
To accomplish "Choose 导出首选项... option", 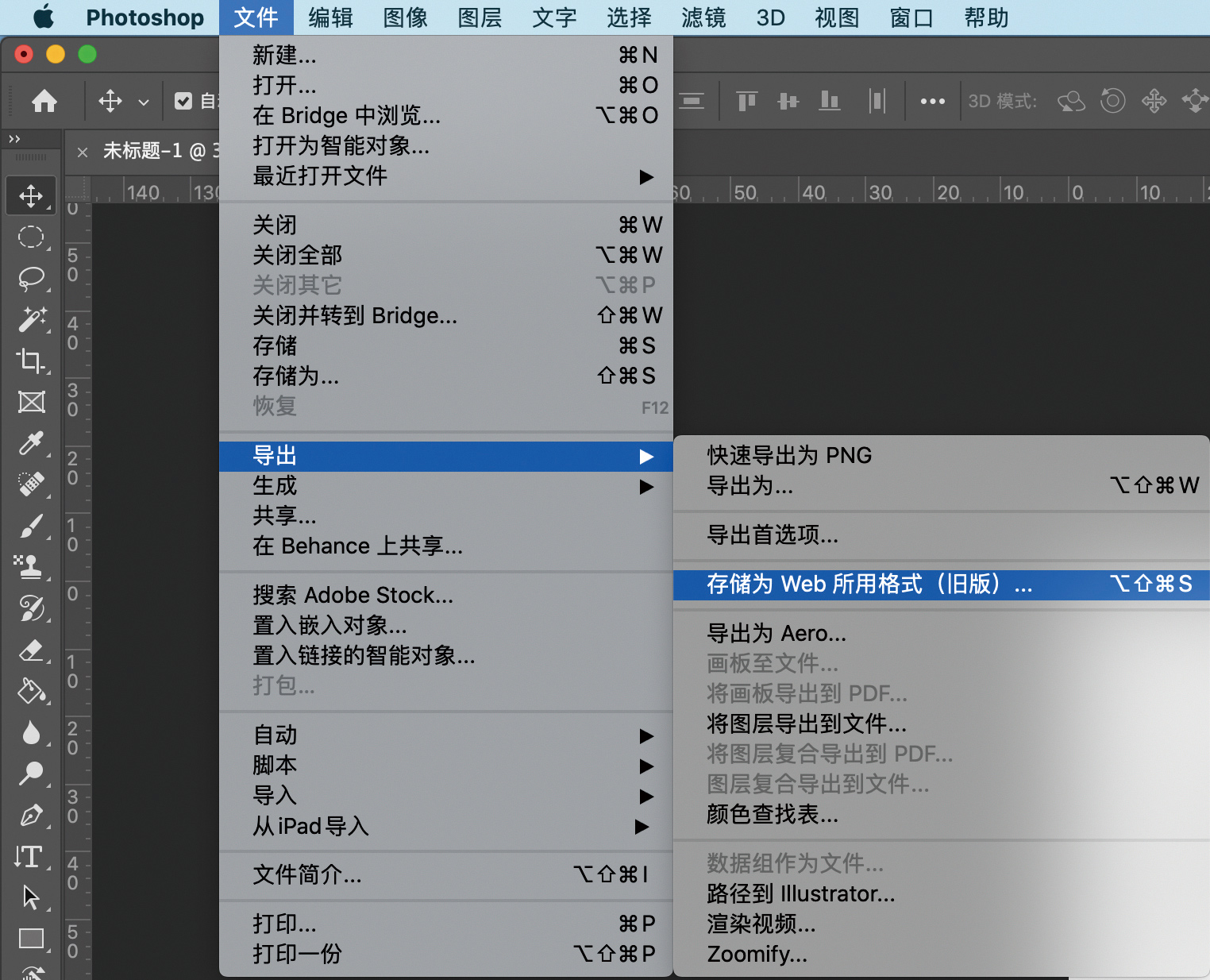I will tap(942, 535).
